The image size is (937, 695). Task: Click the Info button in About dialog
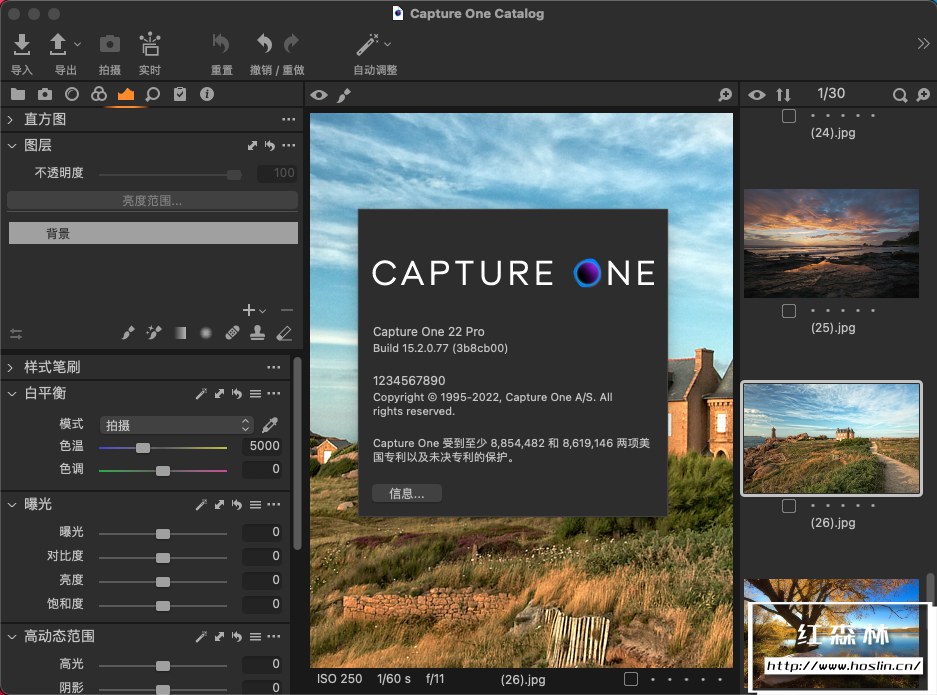tap(406, 493)
